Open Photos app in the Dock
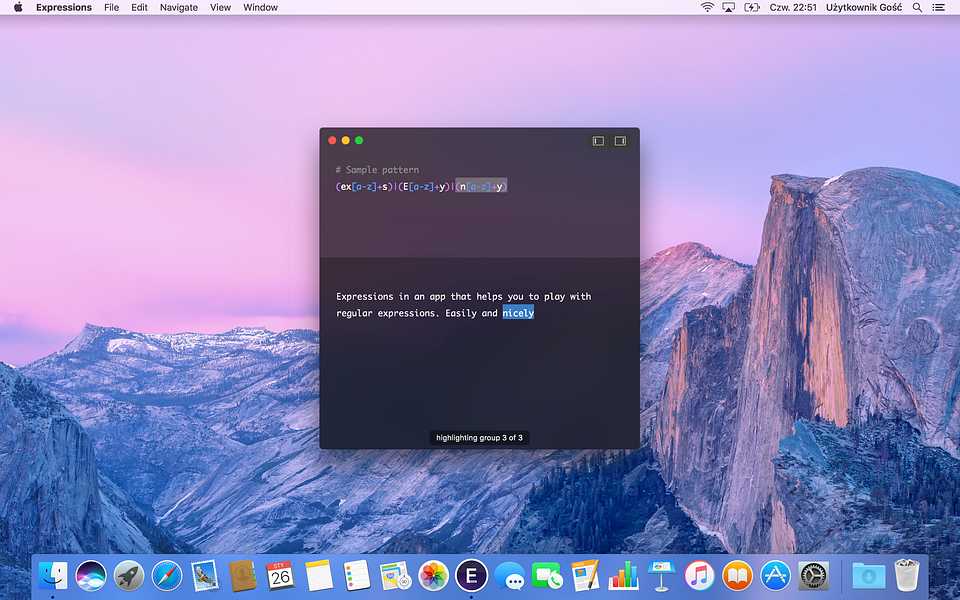Viewport: 960px width, 600px height. click(x=433, y=576)
